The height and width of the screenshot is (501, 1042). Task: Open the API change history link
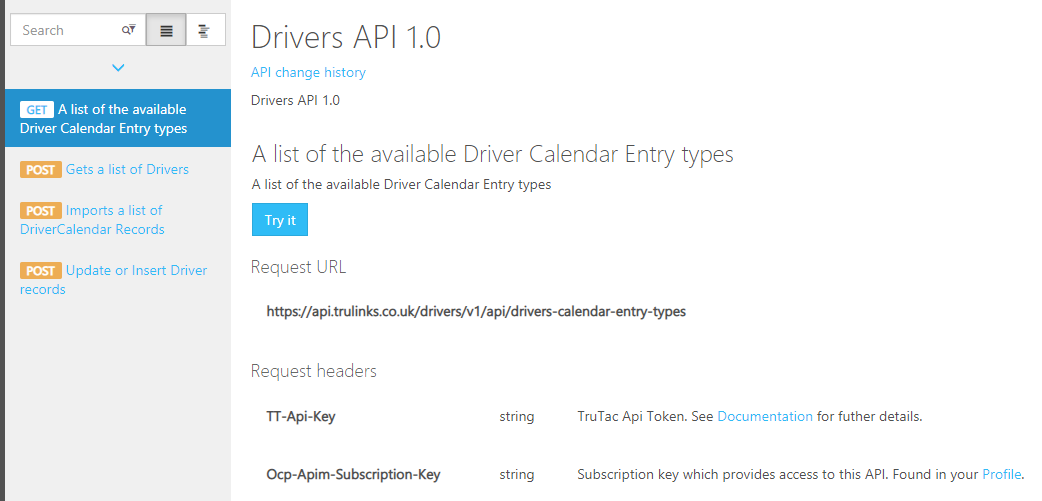(x=308, y=72)
